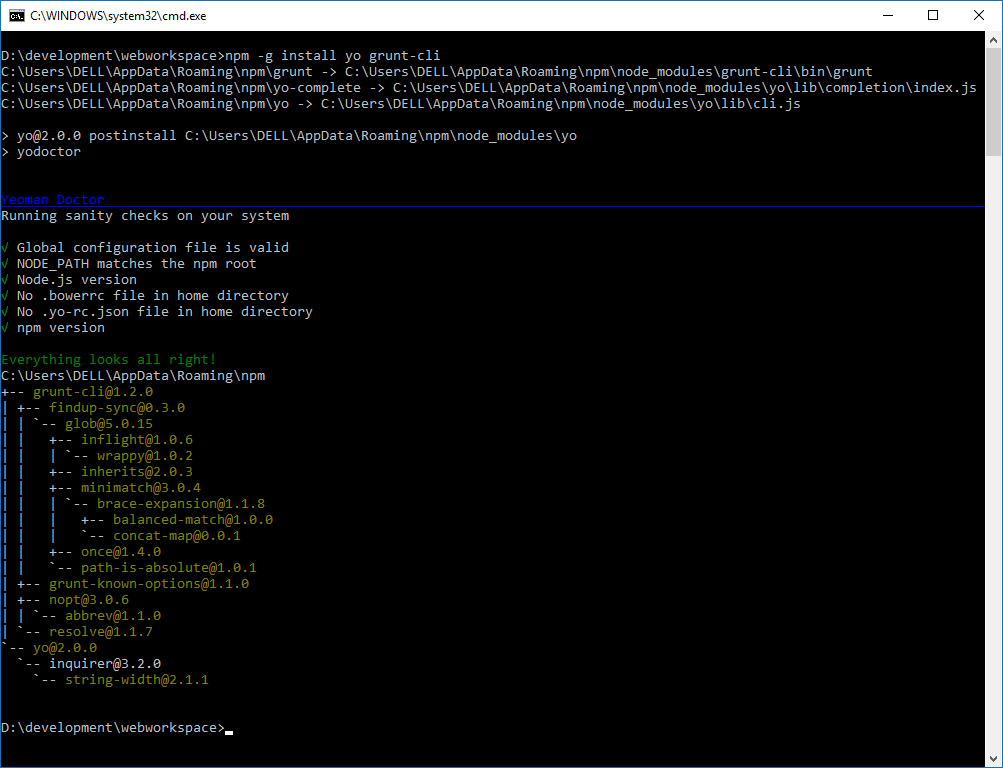Click the minimatch@3.0.4 entry
This screenshot has width=1003, height=768.
point(141,487)
